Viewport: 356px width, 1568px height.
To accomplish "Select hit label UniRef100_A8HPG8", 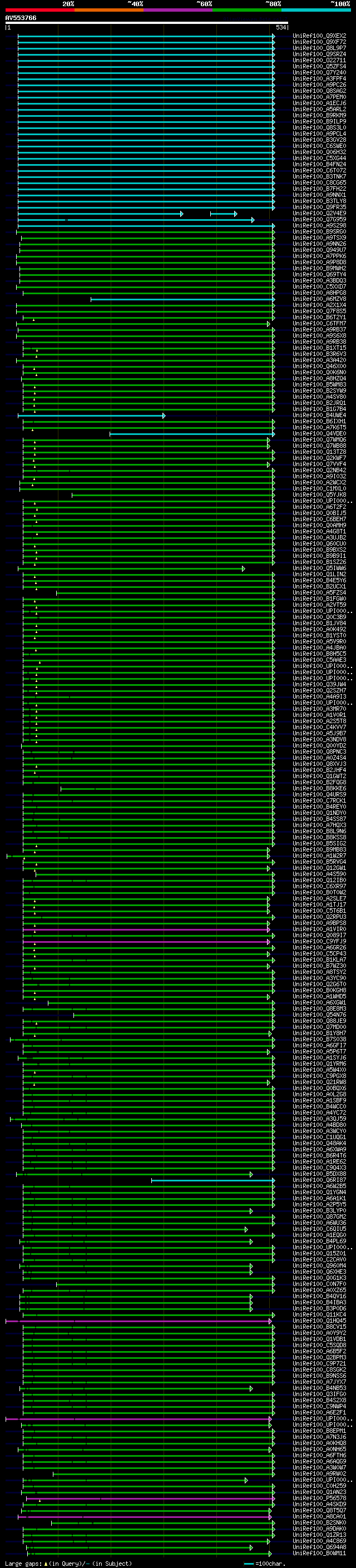I will tap(319, 293).
